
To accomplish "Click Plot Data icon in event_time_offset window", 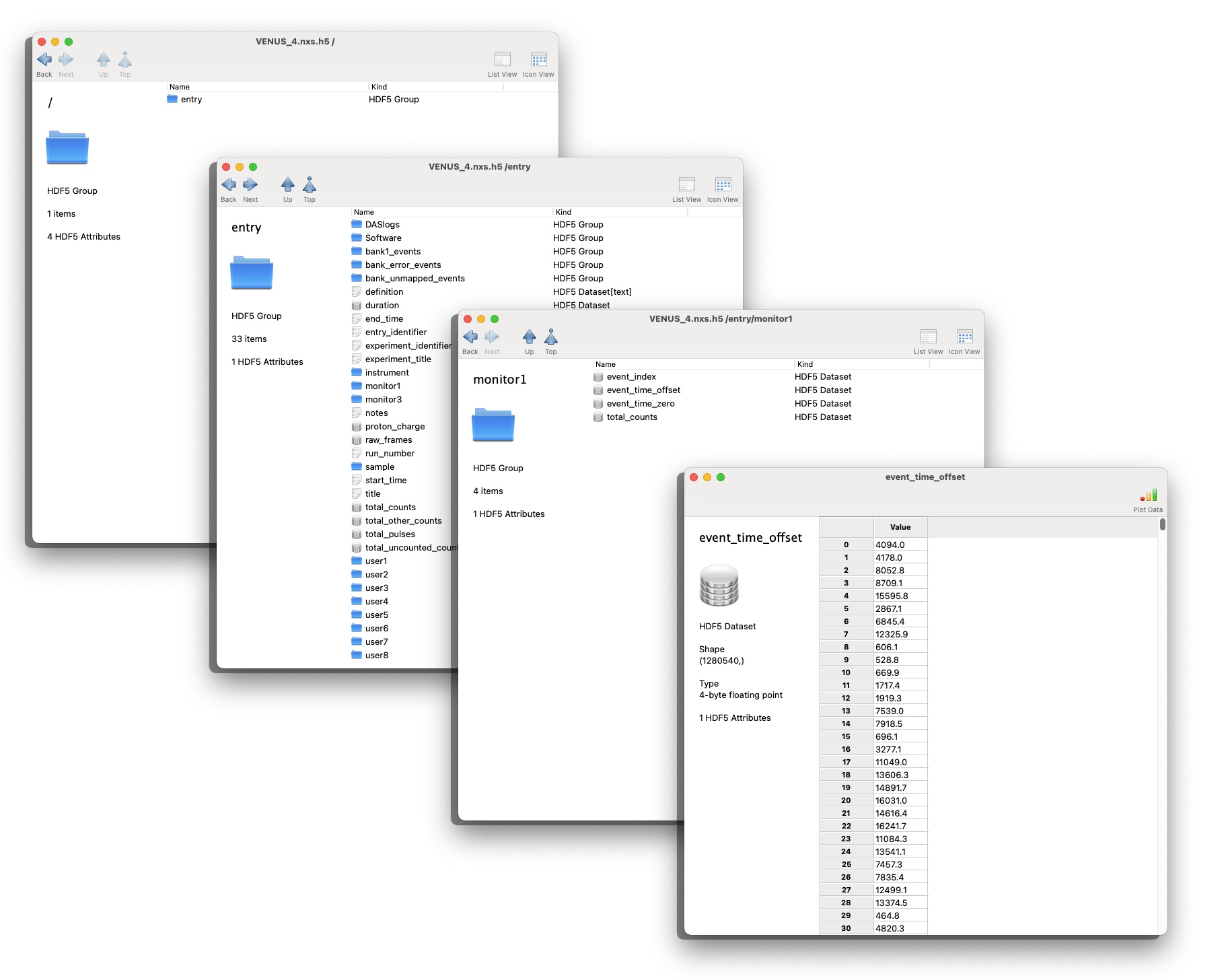I will tap(1148, 496).
